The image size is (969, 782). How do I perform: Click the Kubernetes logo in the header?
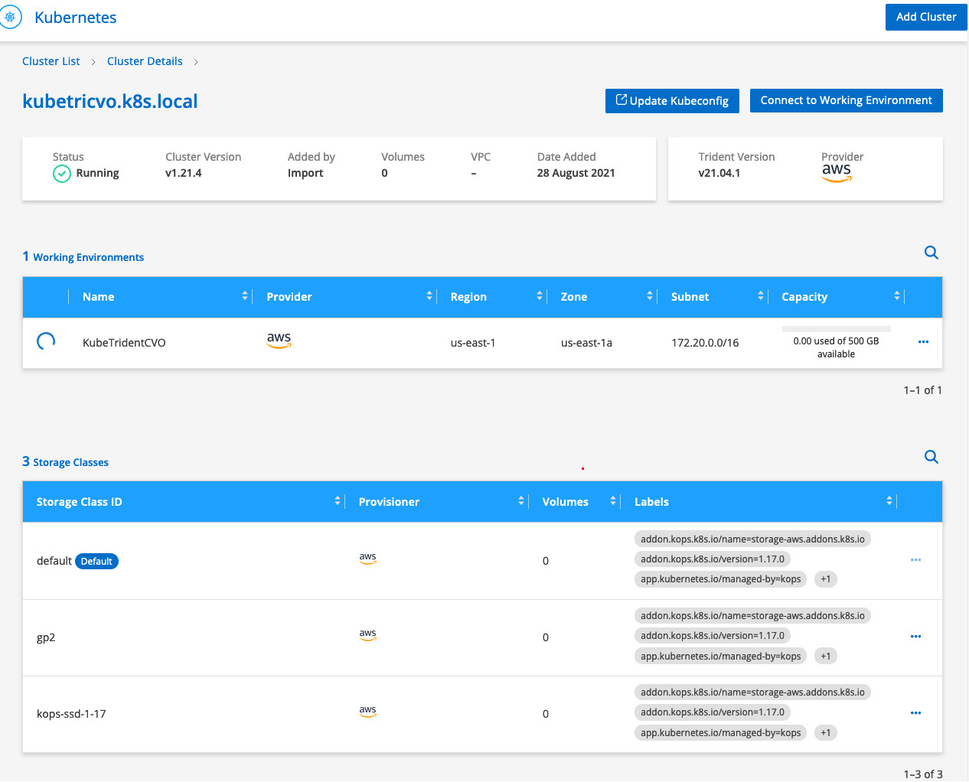12,17
